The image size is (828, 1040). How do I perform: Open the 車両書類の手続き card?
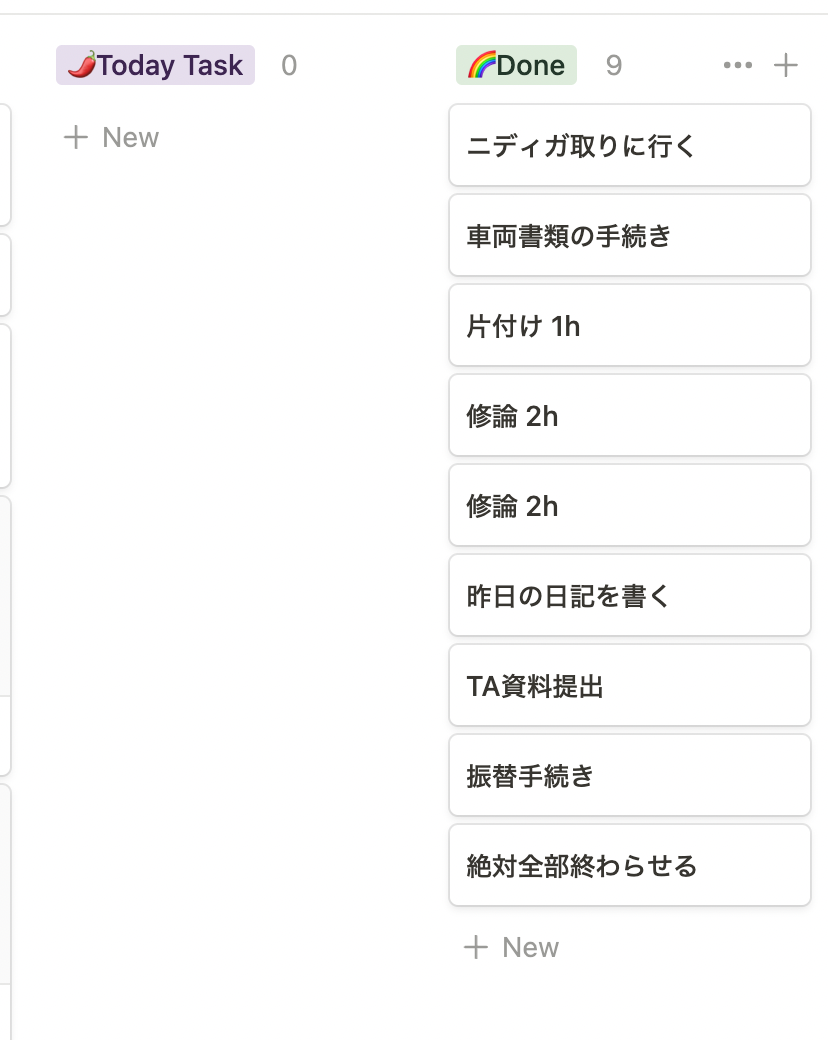coord(629,236)
